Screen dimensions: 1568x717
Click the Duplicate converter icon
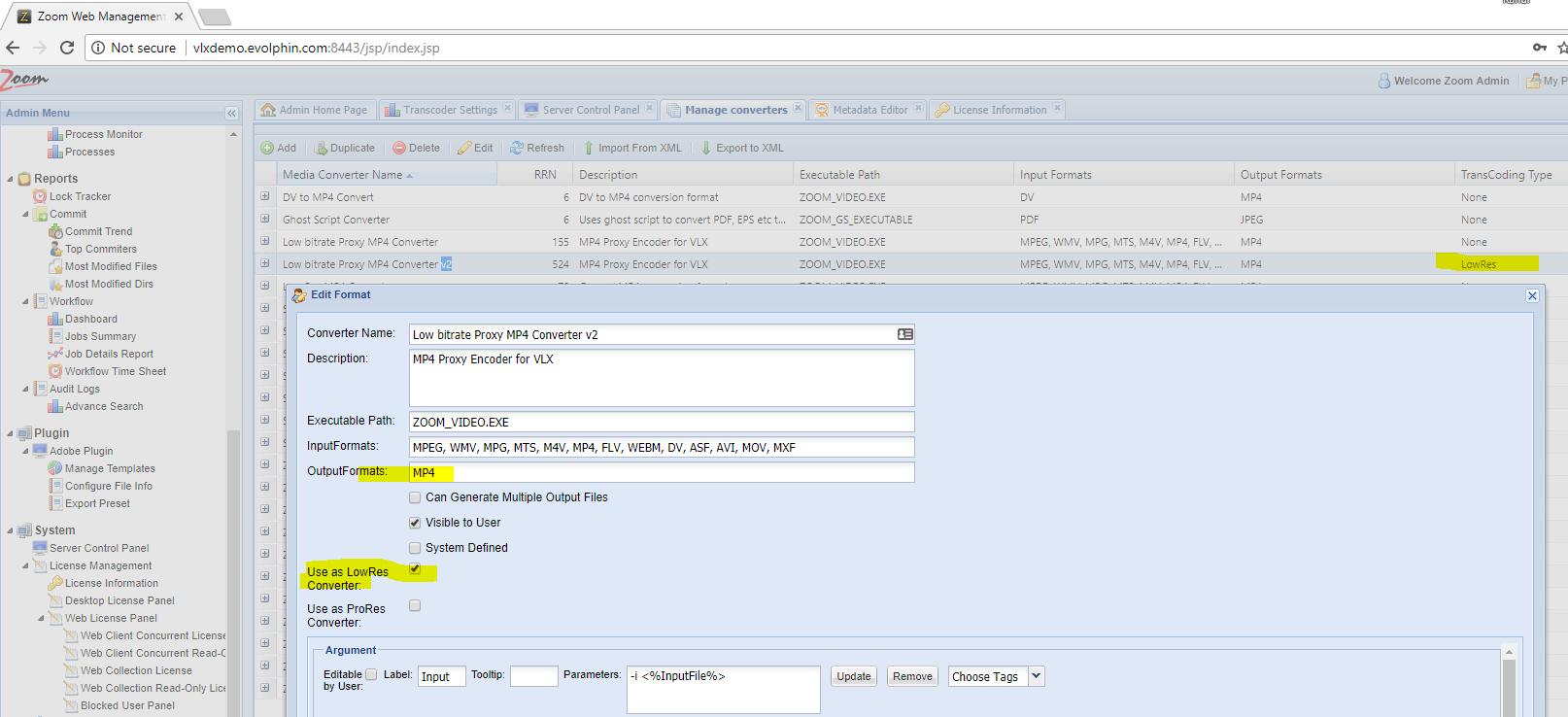[x=321, y=148]
